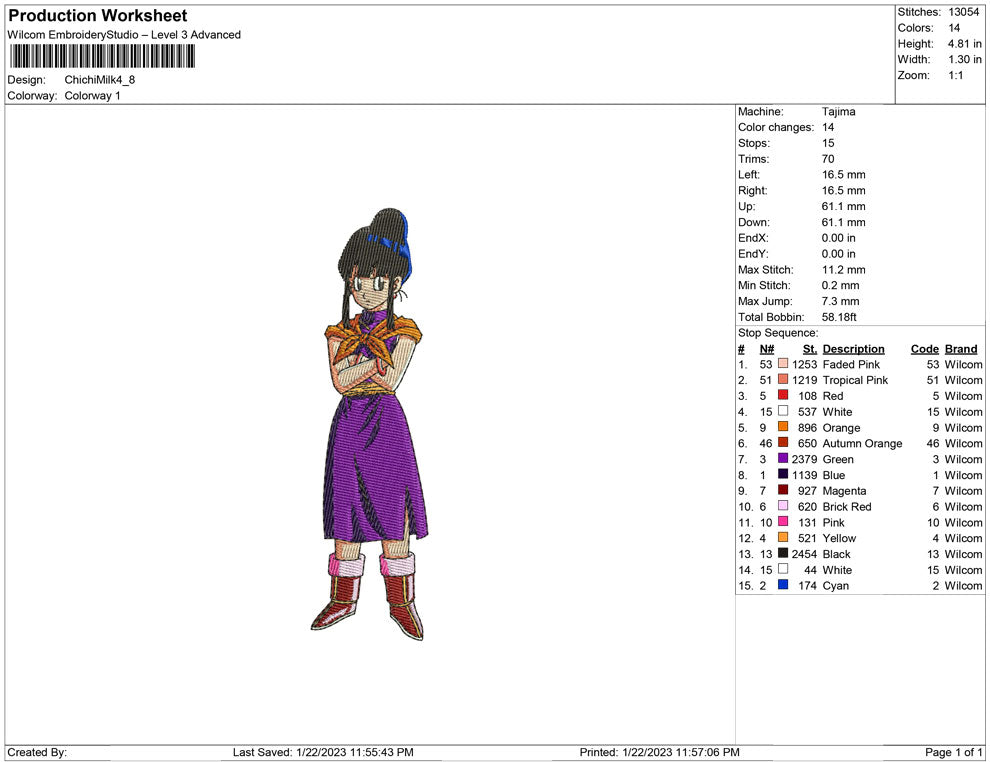Image resolution: width=990 pixels, height=762 pixels.
Task: Click the Brick Red row swatch
Action: pos(783,506)
